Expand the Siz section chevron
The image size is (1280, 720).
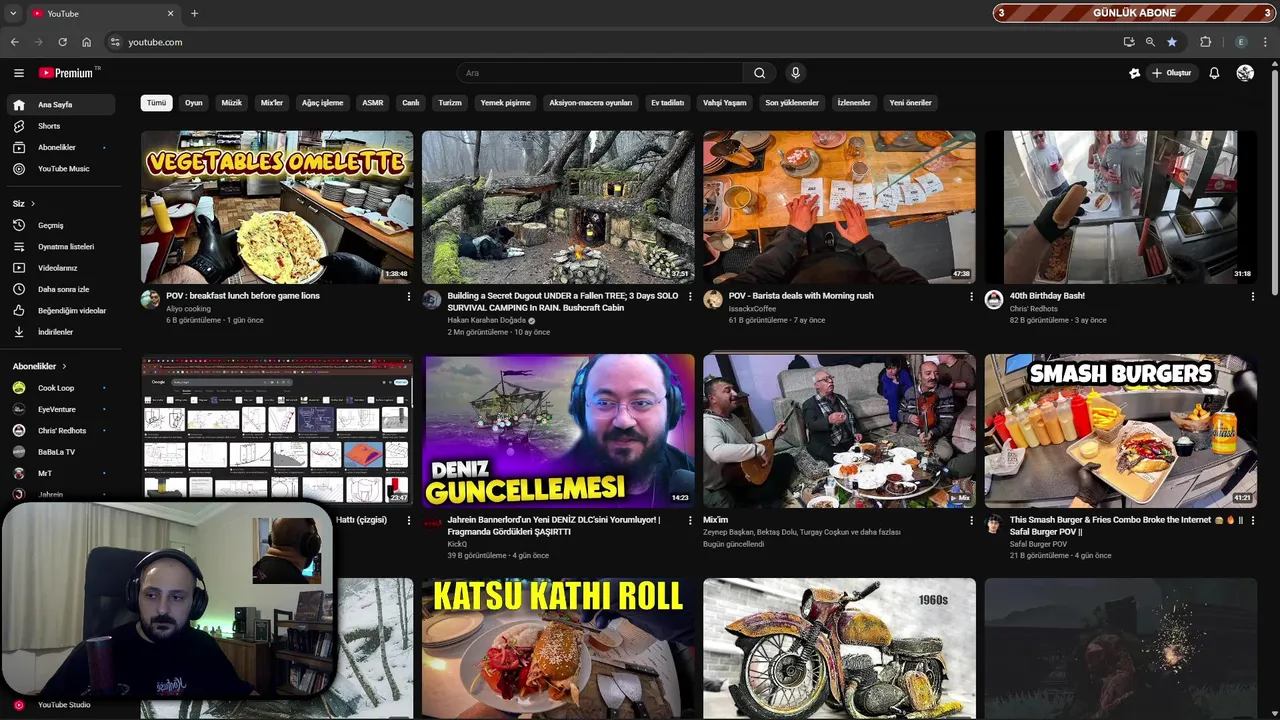(32, 204)
